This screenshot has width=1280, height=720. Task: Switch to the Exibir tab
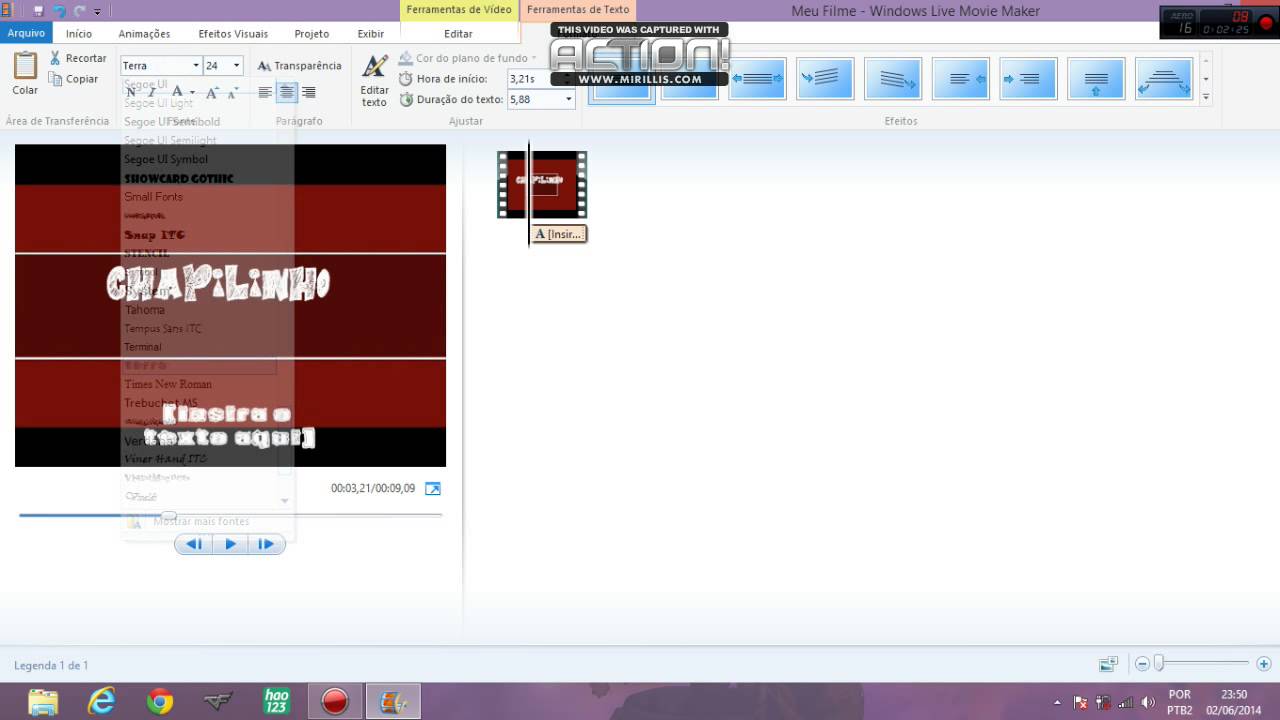click(x=371, y=33)
